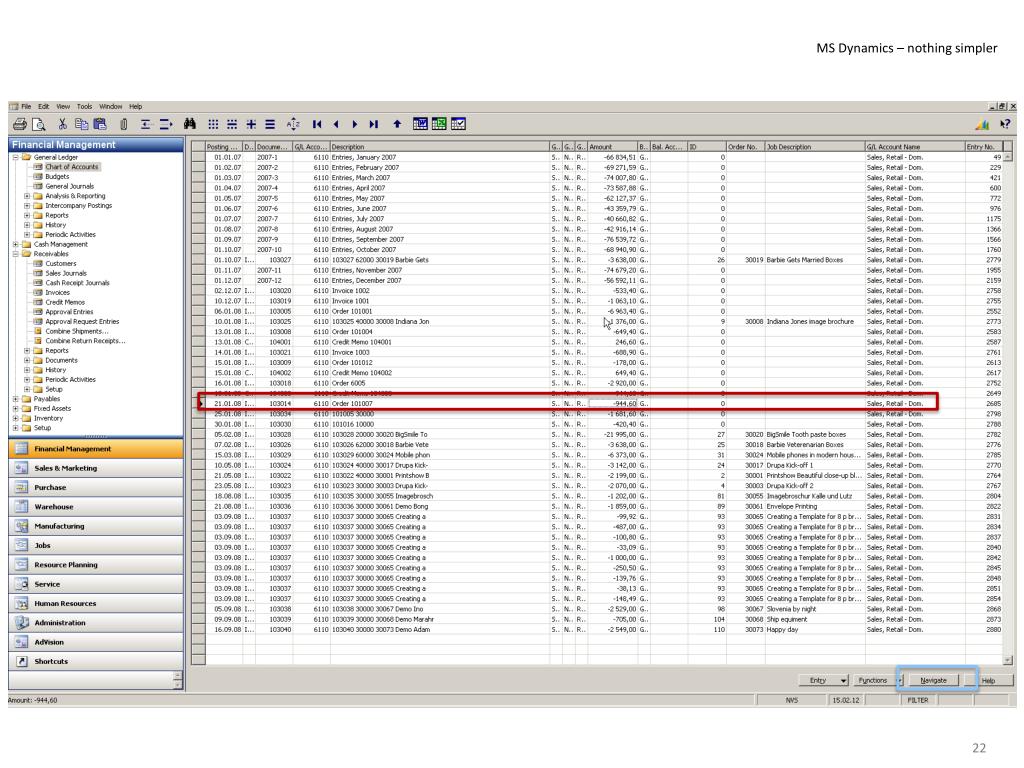This screenshot has width=1024, height=768.
Task: Click the Show All toolbar icon
Action: [270, 124]
